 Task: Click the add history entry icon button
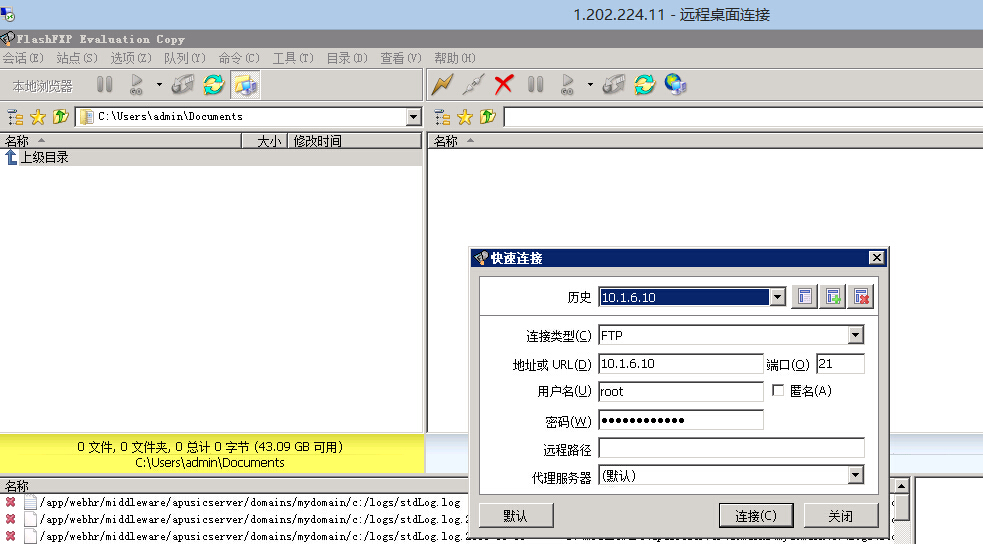pos(833,296)
